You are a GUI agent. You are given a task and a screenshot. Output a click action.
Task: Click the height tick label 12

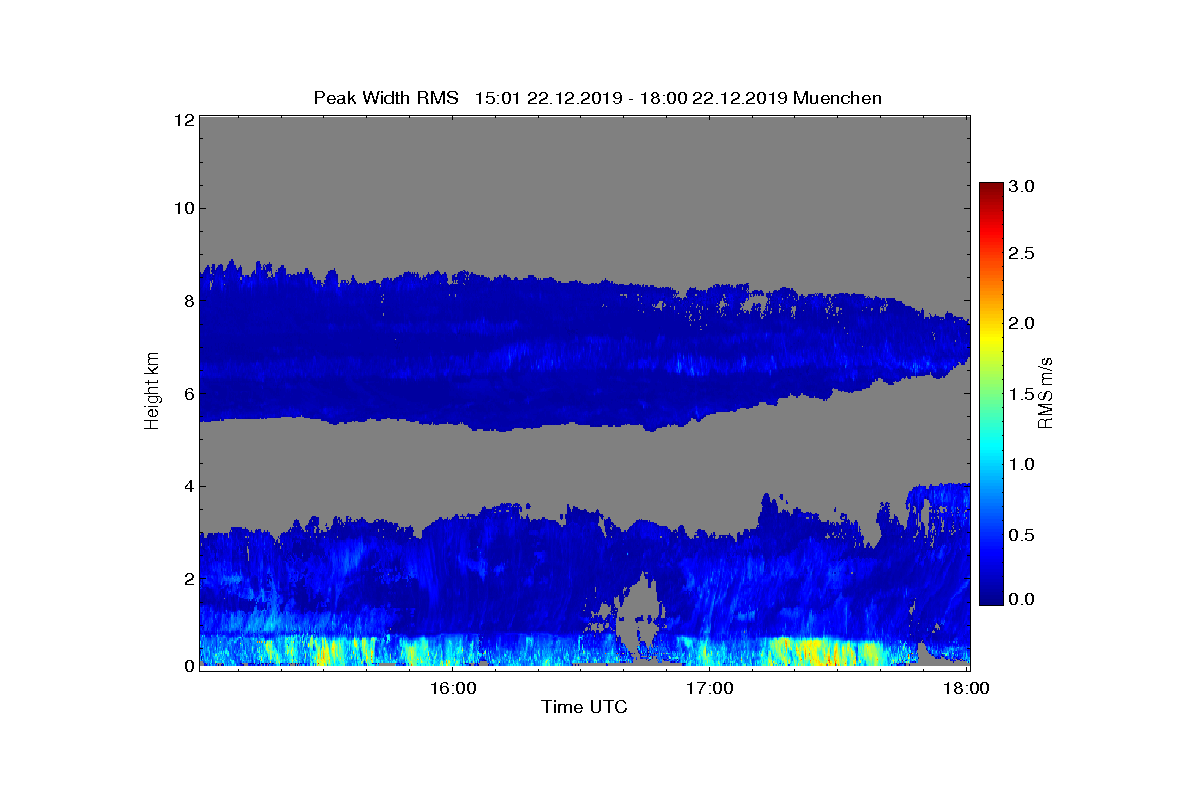pyautogui.click(x=184, y=119)
